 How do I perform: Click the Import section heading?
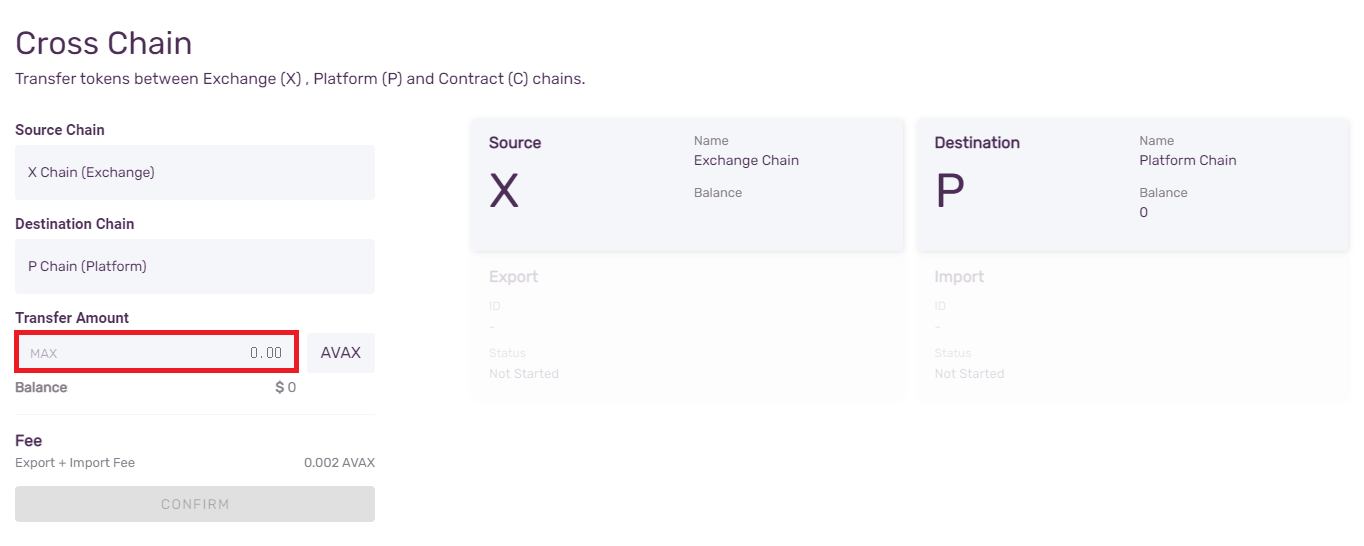point(959,277)
